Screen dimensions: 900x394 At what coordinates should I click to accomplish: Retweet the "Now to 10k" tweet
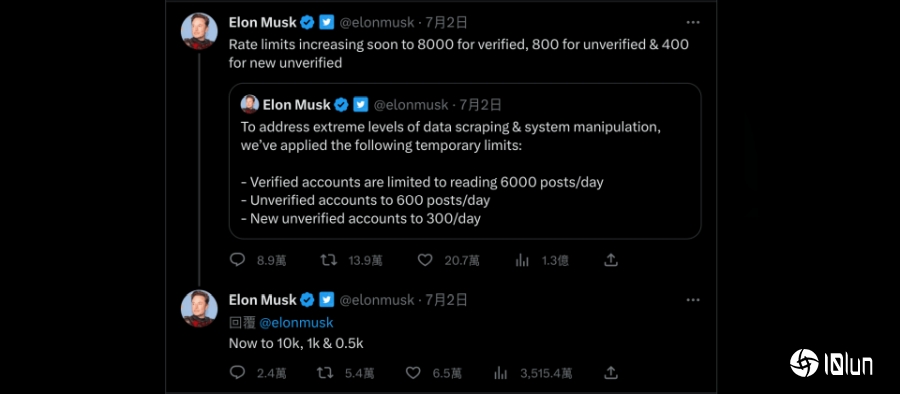(x=325, y=373)
